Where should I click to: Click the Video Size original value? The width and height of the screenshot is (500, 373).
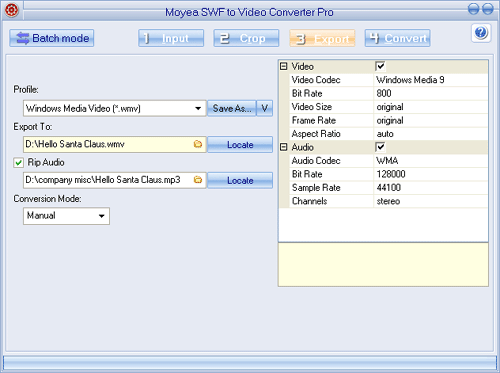coord(390,107)
